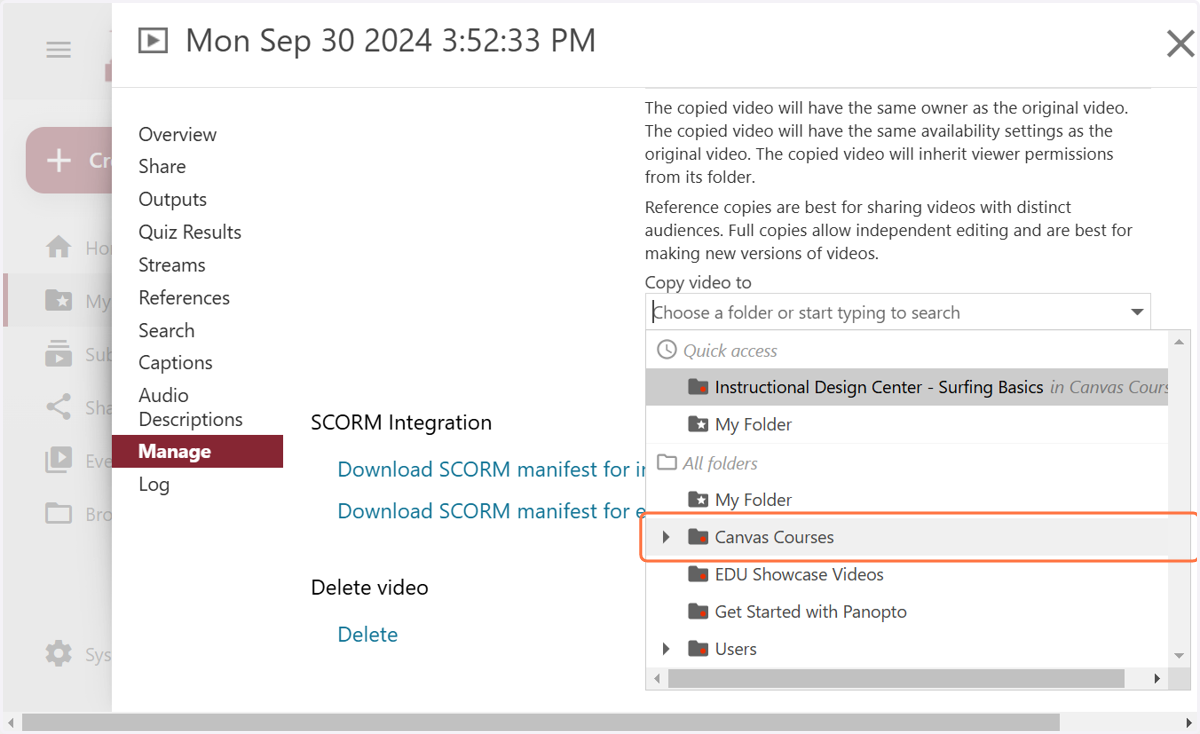Click the folder list horizontal scrollbar
The width and height of the screenshot is (1200, 734).
coord(897,678)
